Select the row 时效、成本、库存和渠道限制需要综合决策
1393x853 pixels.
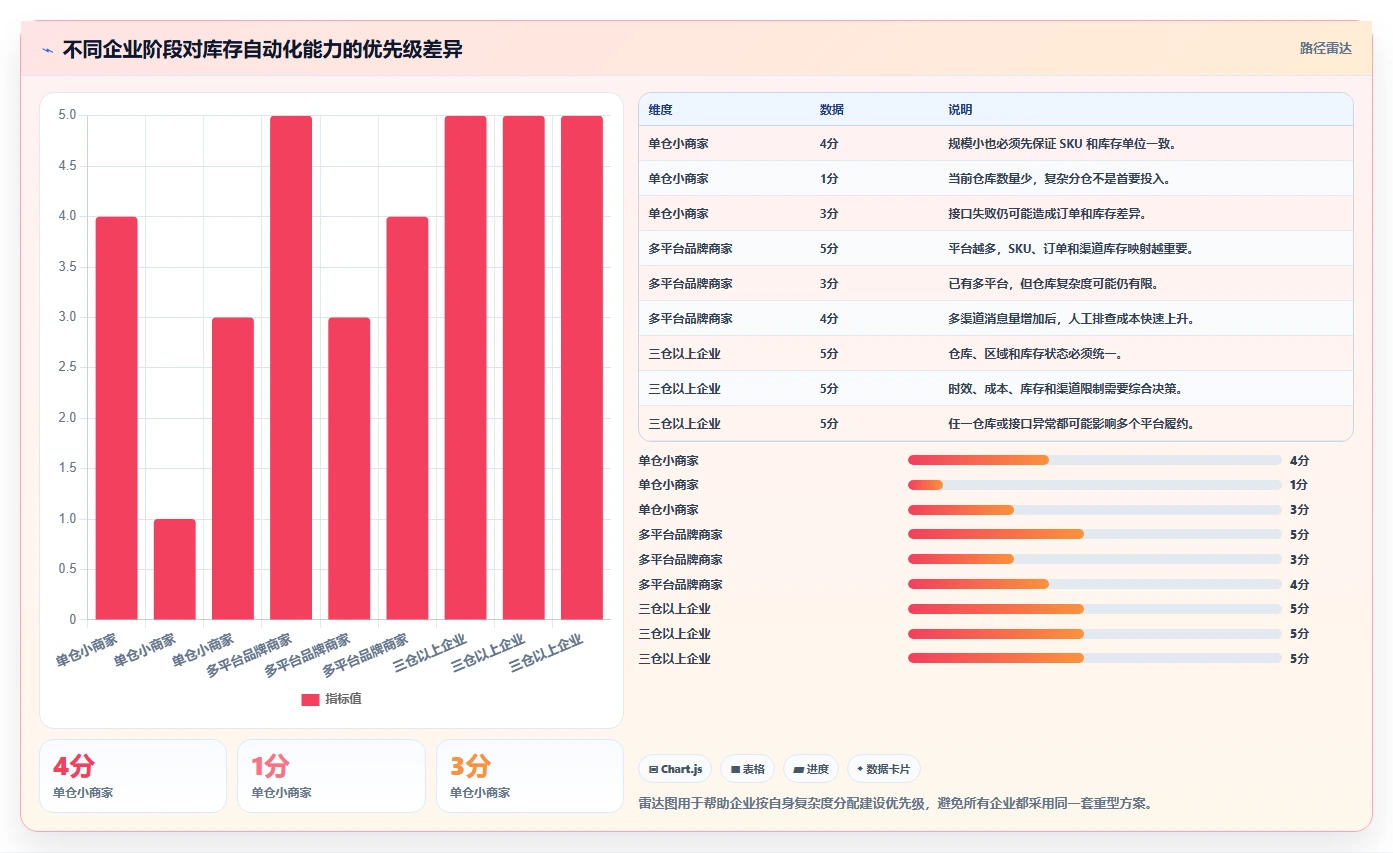pyautogui.click(x=995, y=388)
